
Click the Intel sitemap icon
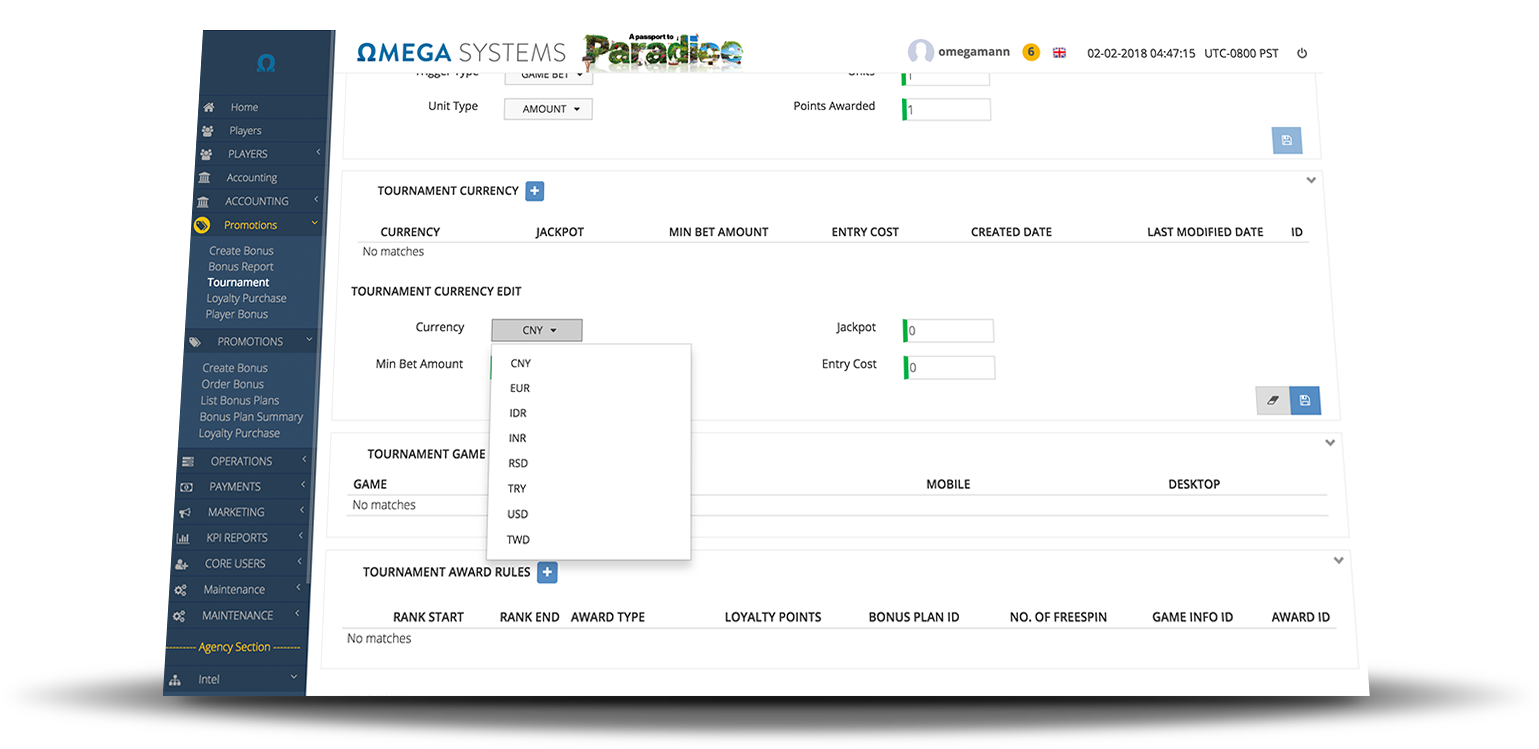pyautogui.click(x=175, y=680)
